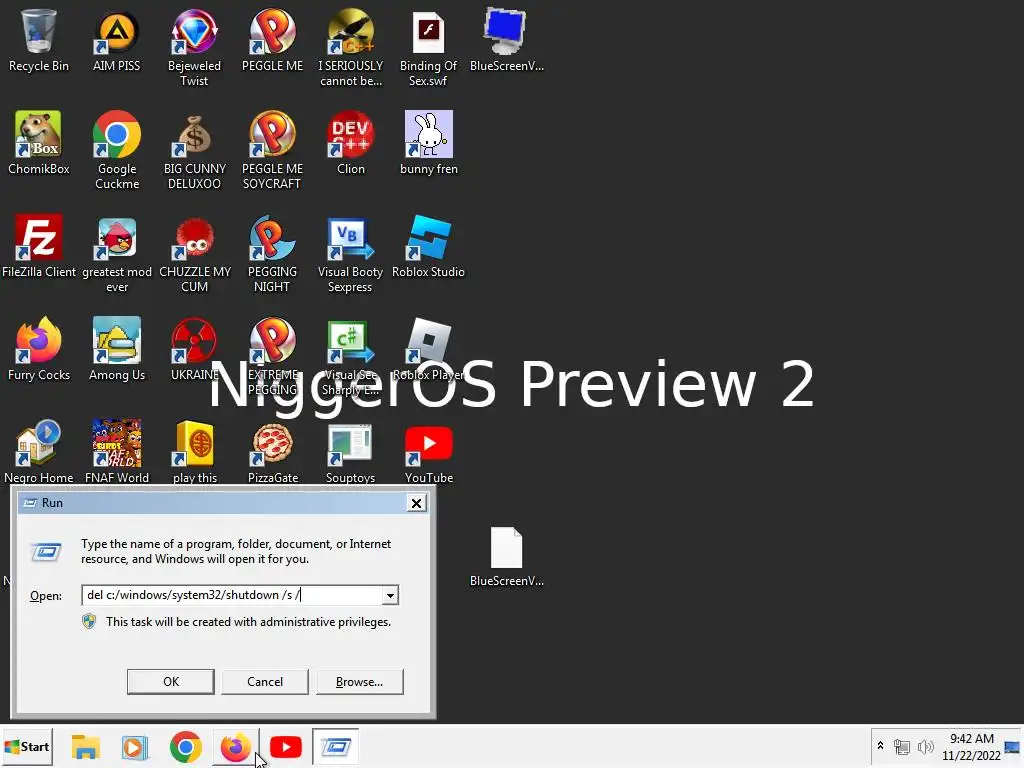Expand the Open field dropdown arrow
The image size is (1024, 768).
pyautogui.click(x=390, y=595)
